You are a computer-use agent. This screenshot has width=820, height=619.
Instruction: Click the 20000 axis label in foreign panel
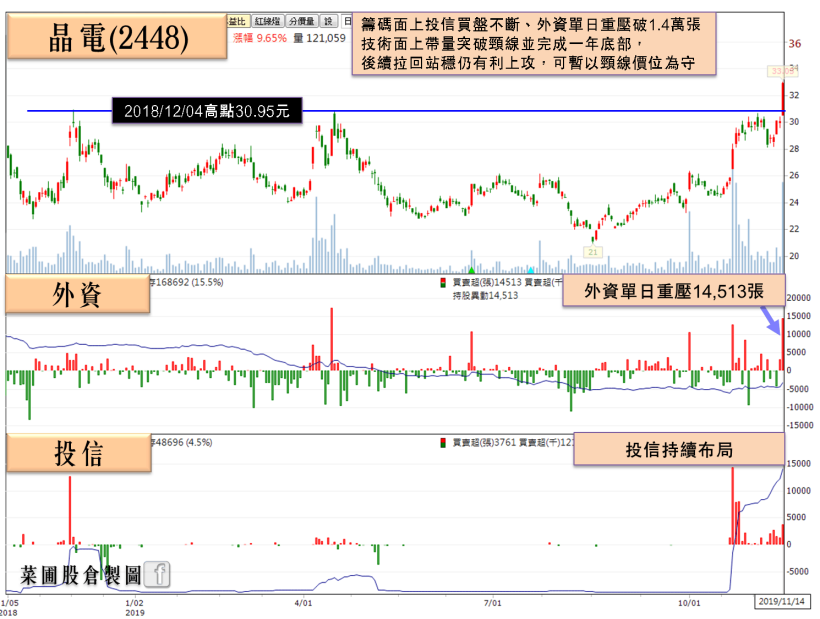[x=799, y=297]
